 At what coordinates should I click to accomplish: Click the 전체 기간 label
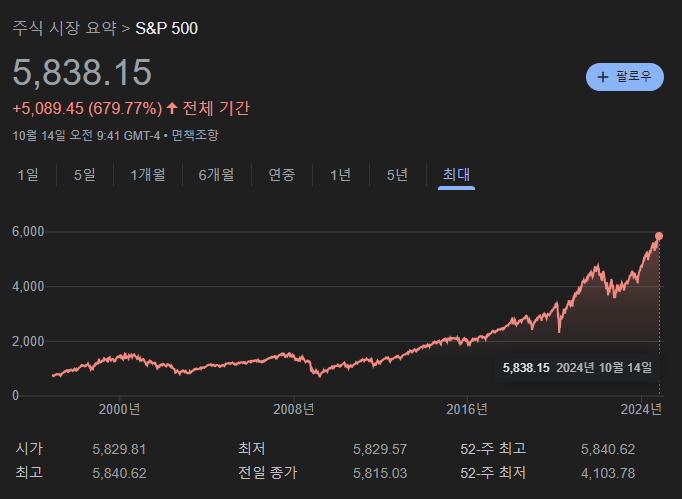click(216, 108)
